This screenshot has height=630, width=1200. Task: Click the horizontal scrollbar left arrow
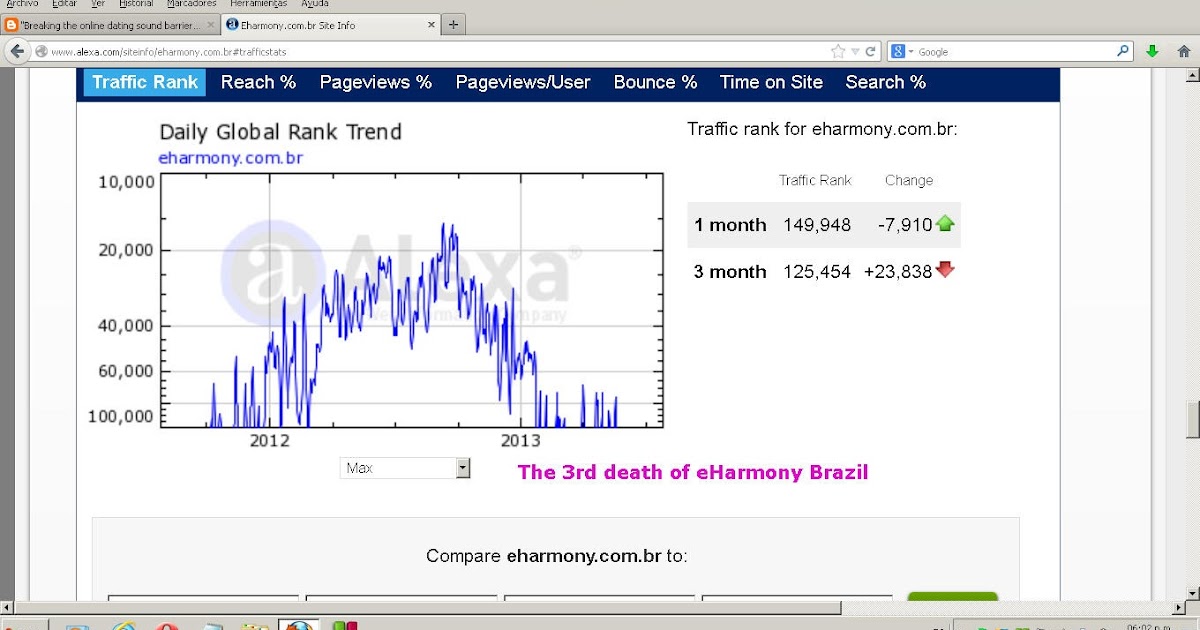click(x=6, y=607)
